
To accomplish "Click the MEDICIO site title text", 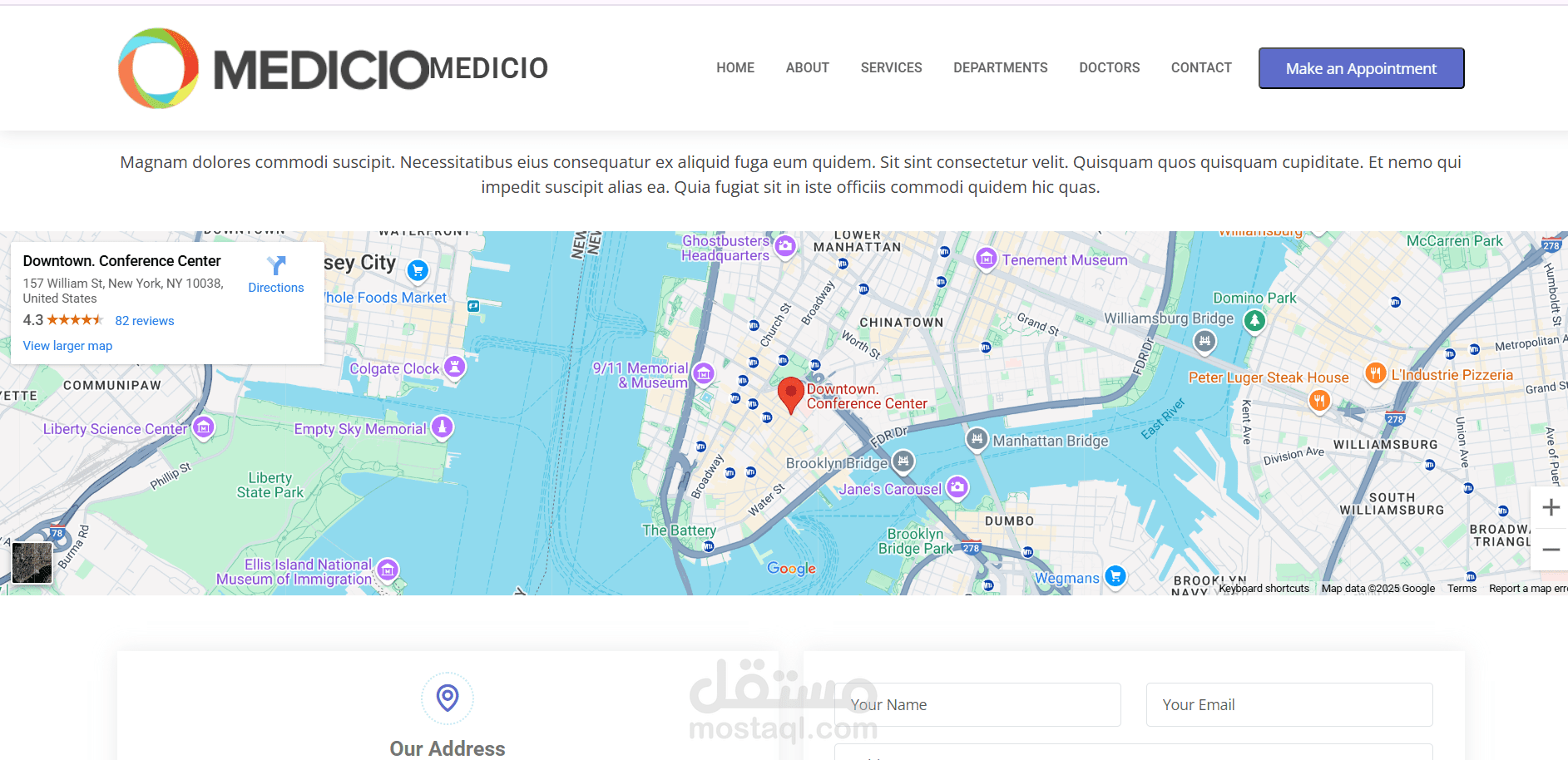I will coord(489,68).
